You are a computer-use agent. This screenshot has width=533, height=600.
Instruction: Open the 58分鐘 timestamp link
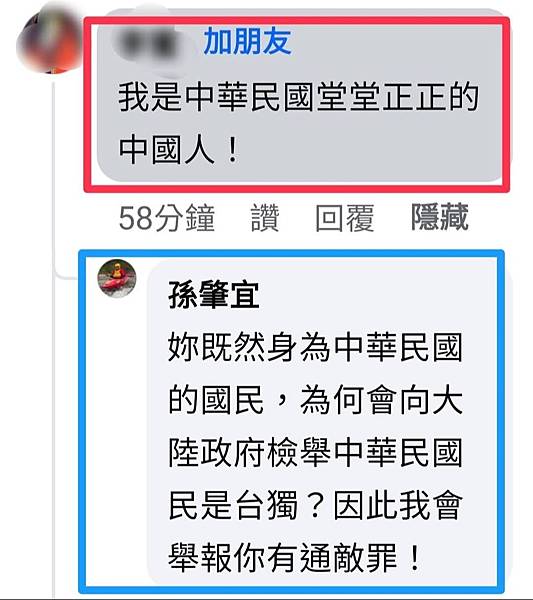167,217
